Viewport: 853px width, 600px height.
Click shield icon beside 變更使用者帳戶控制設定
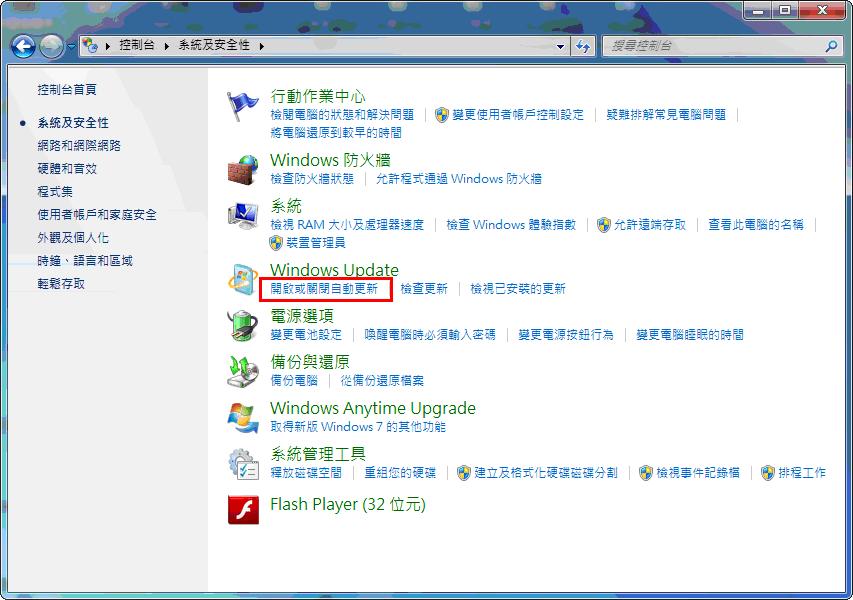(x=441, y=115)
